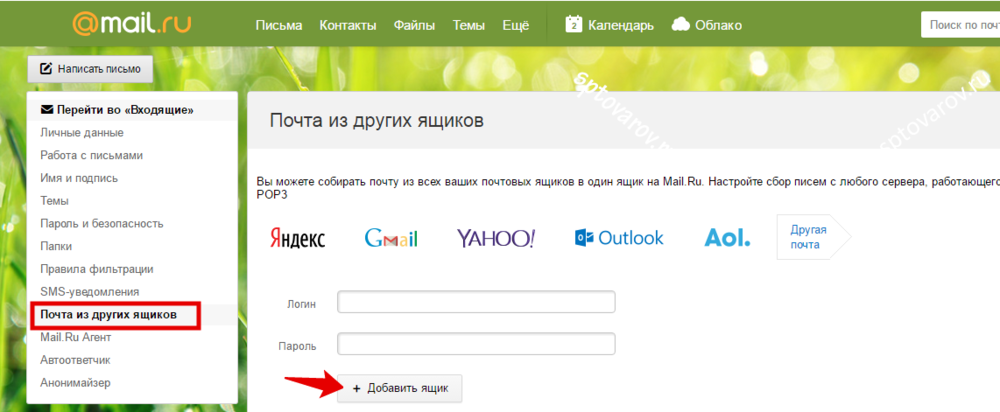Open the Облако cloud icon
The width and height of the screenshot is (1000, 412).
680,25
